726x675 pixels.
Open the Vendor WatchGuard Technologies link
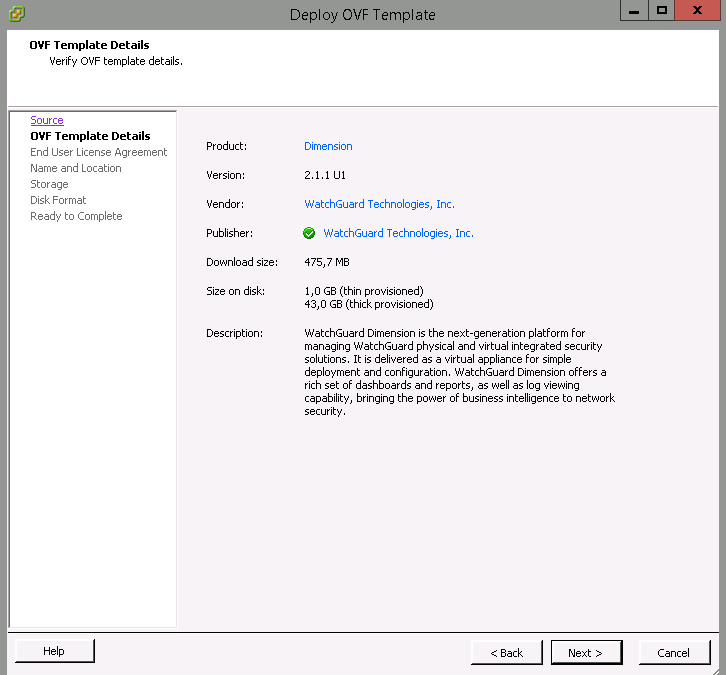pyautogui.click(x=379, y=204)
